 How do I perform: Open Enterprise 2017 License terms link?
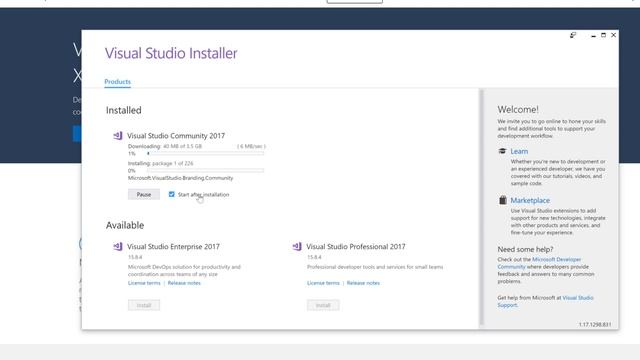point(144,283)
